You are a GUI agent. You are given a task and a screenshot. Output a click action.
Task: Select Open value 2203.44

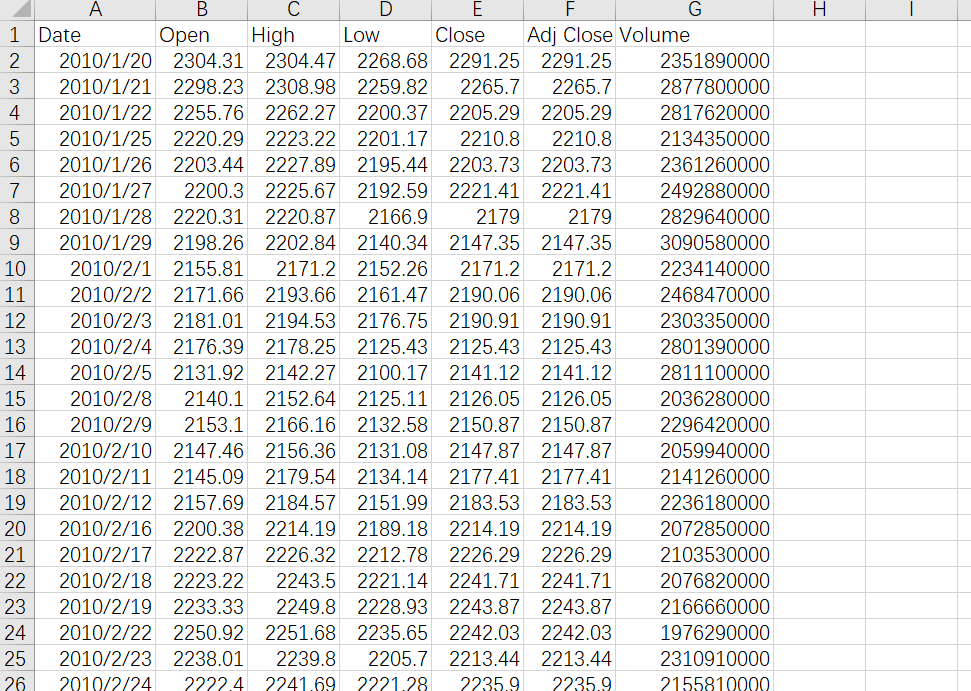[202, 165]
